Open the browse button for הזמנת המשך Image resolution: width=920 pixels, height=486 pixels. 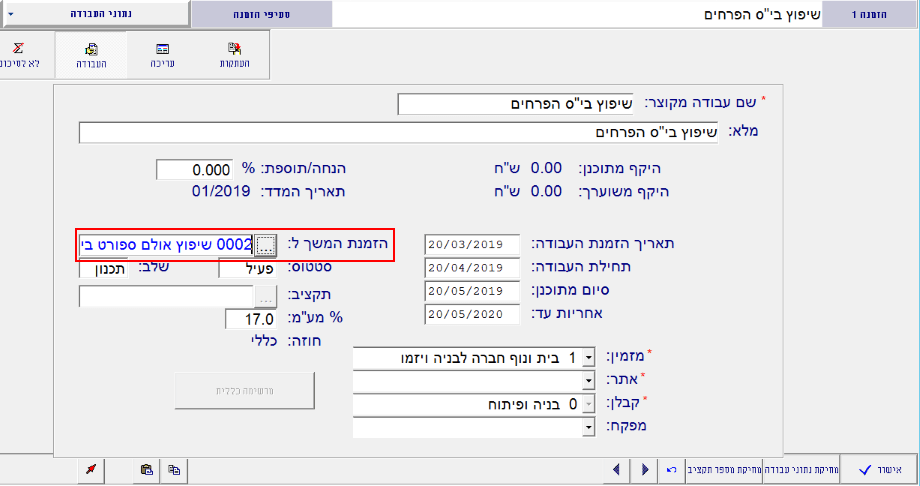(x=265, y=244)
